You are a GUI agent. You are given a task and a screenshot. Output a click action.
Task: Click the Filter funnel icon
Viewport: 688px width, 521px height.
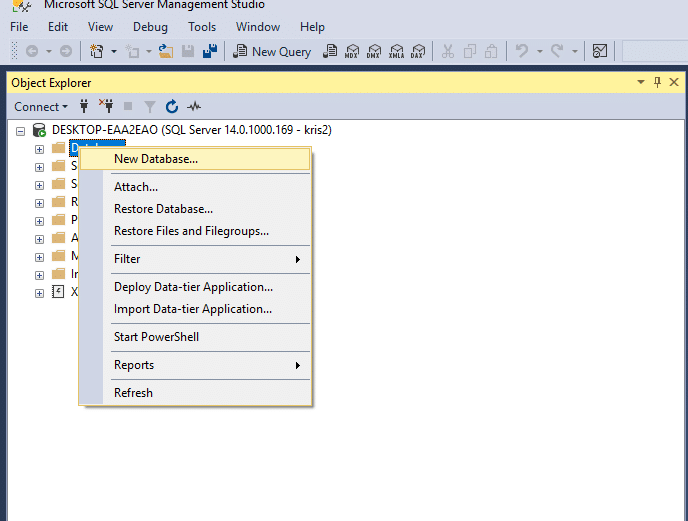coord(150,107)
